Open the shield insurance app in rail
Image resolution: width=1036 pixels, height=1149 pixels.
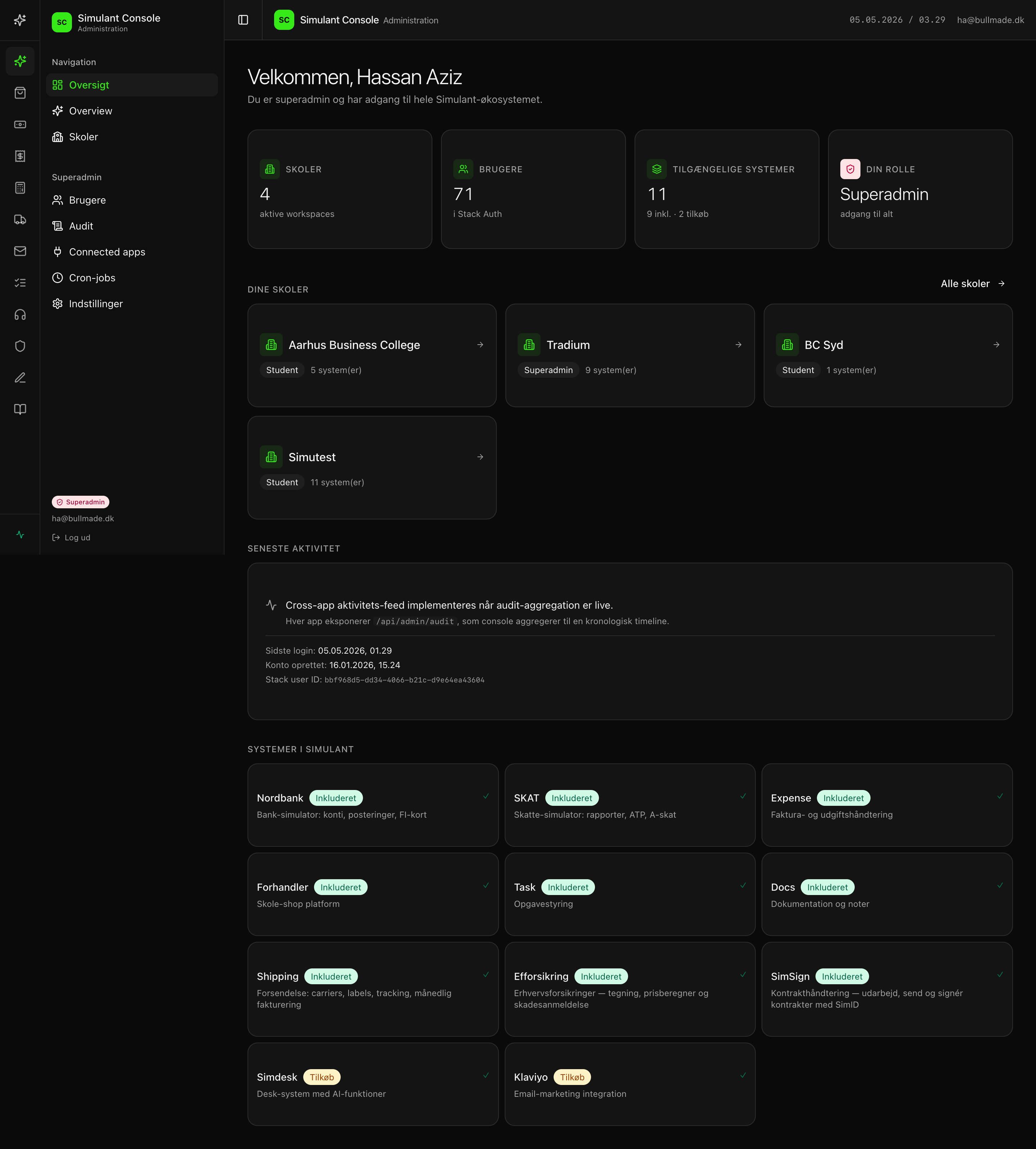(x=20, y=346)
